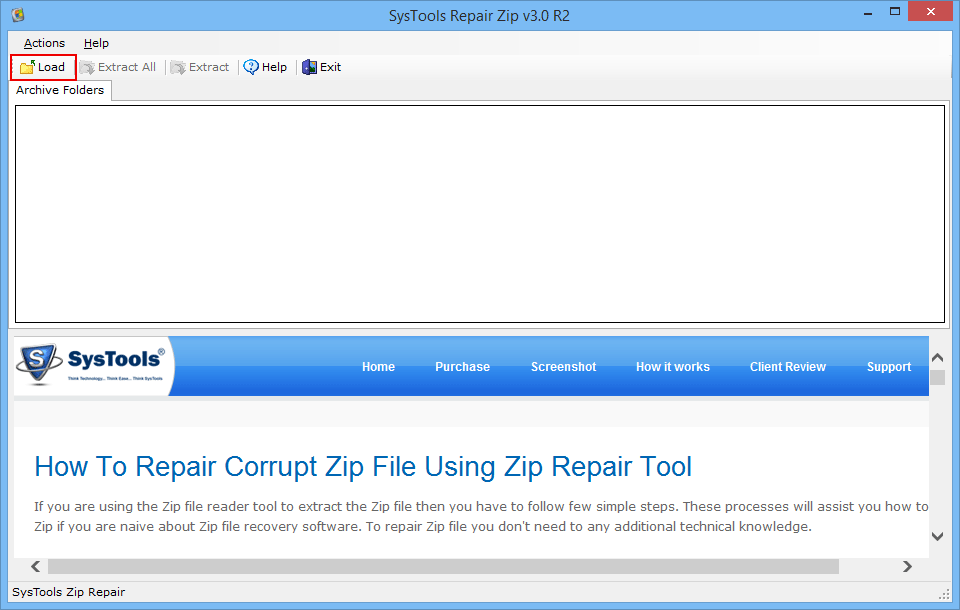Screen dimensions: 960x610
Task: Click the Extract All toolbar button
Action: point(118,67)
